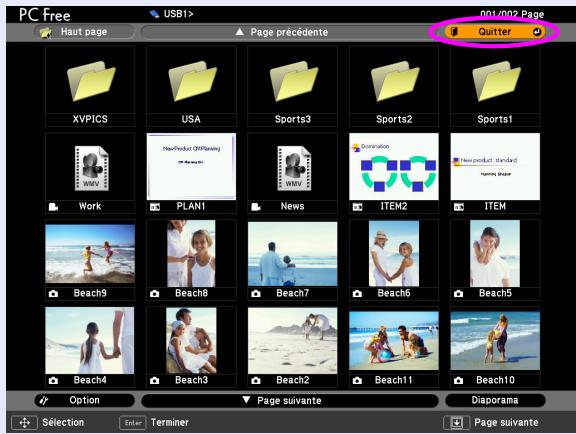576x434 pixels.
Task: Select the News WMV video file icon
Action: pyautogui.click(x=294, y=168)
